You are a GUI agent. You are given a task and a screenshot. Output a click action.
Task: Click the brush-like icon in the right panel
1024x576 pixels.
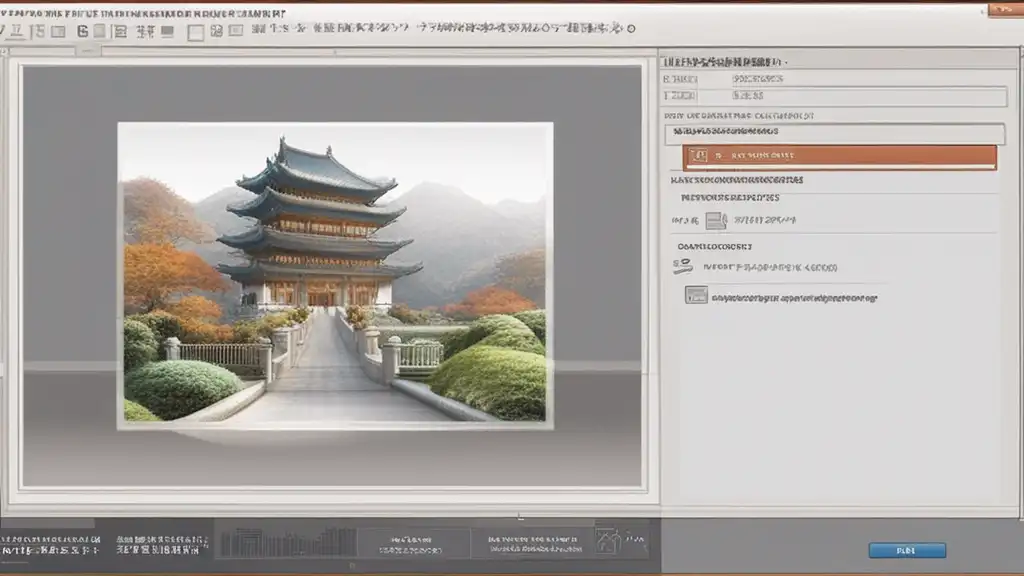click(x=684, y=267)
